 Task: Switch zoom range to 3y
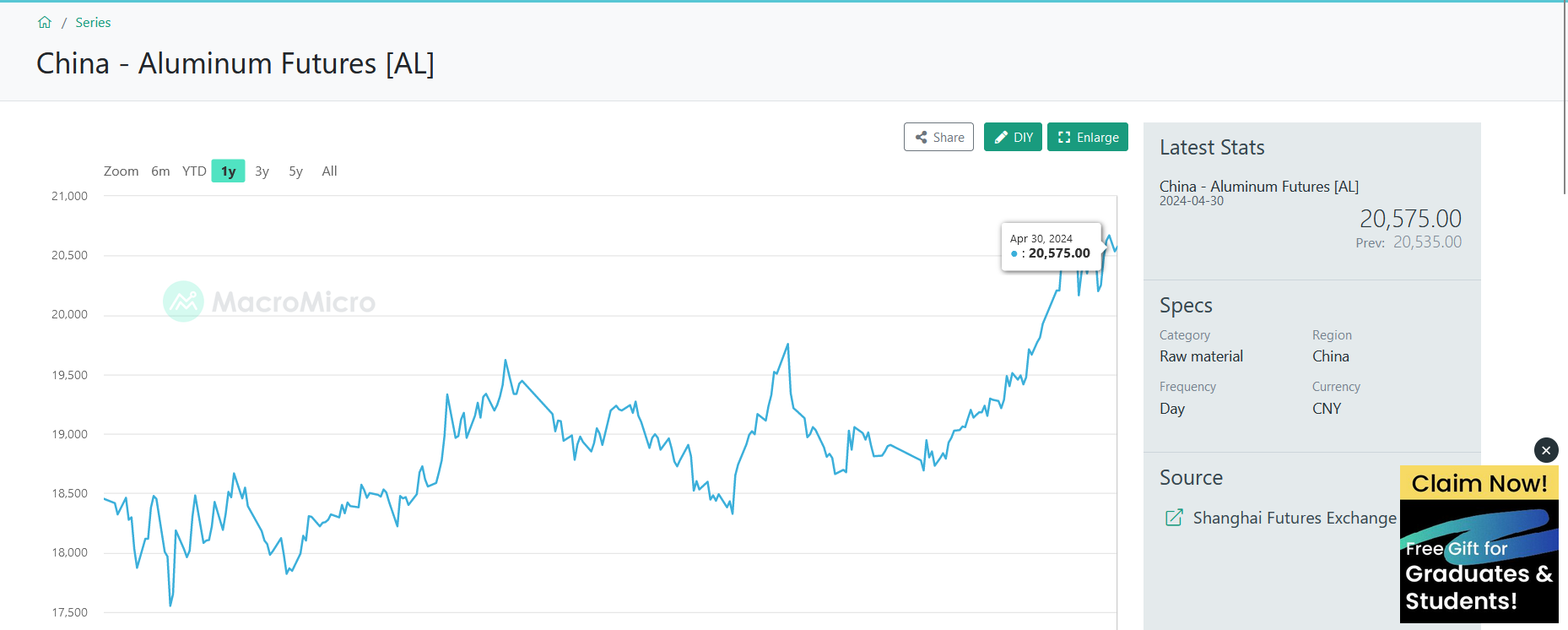click(262, 171)
